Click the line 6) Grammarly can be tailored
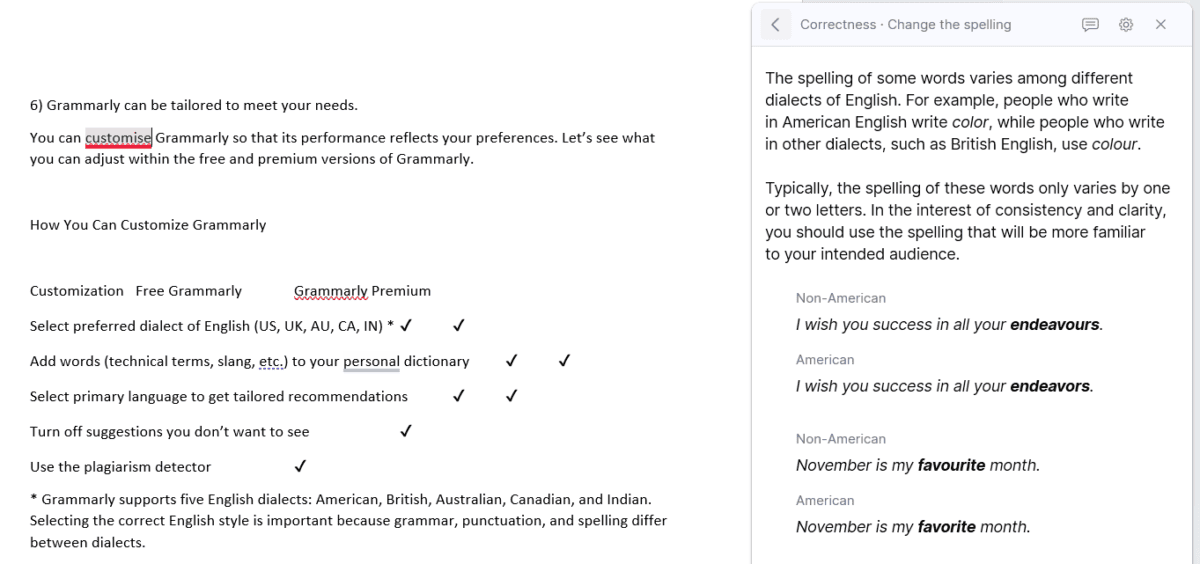The image size is (1200, 564). [x=194, y=105]
